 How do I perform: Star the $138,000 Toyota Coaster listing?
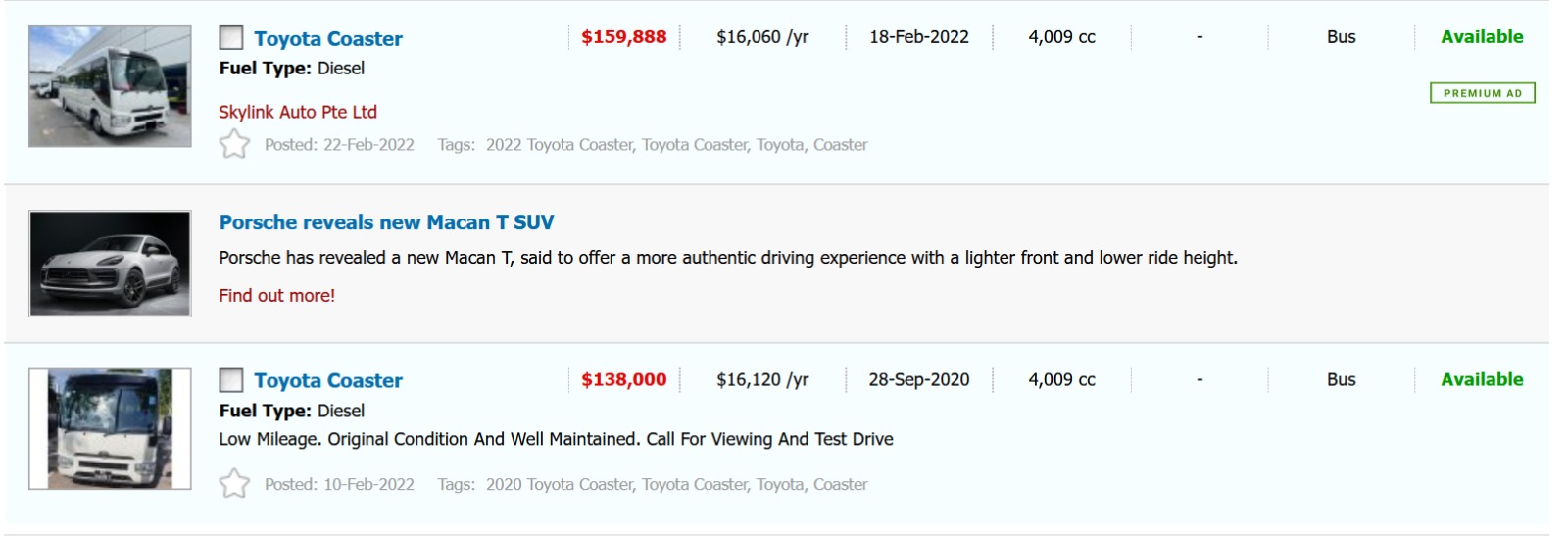[234, 484]
